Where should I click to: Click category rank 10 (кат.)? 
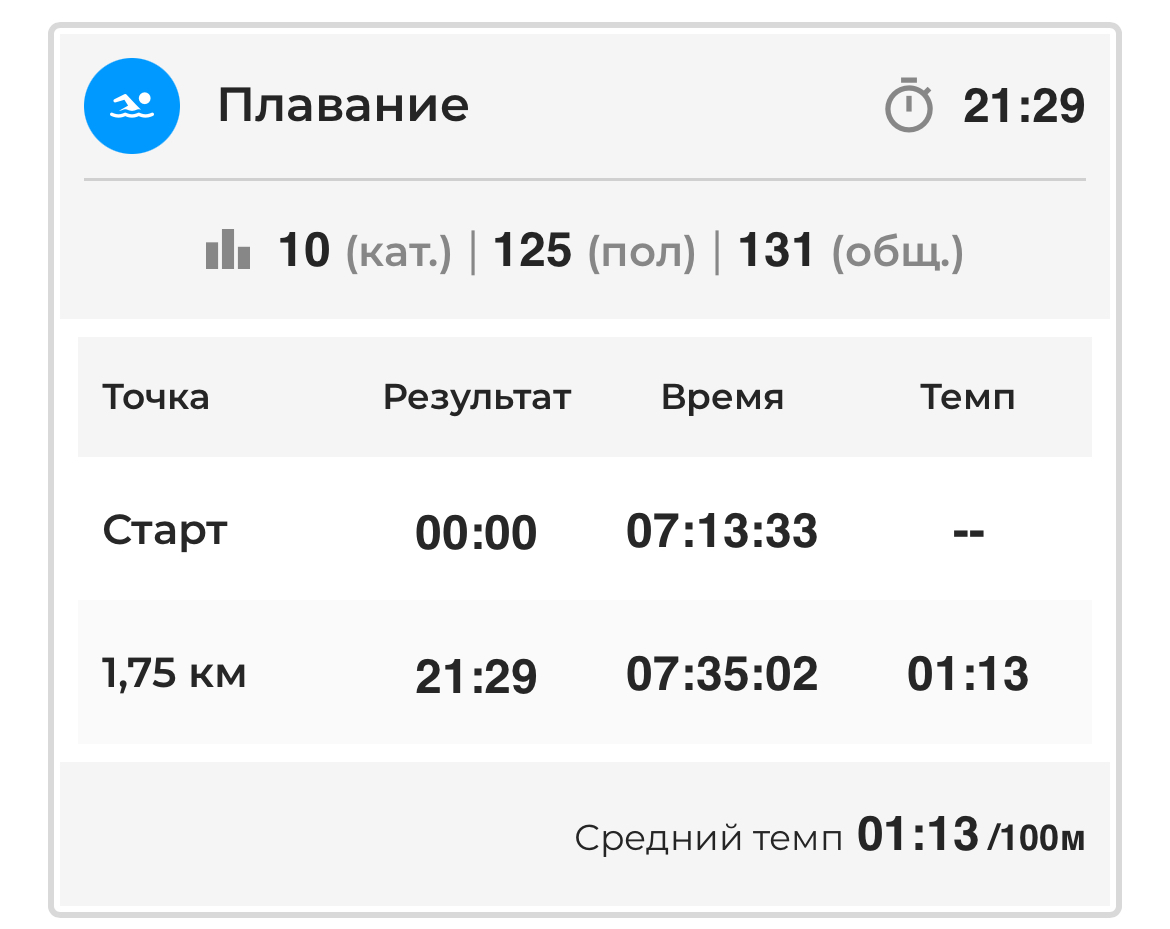[x=364, y=251]
